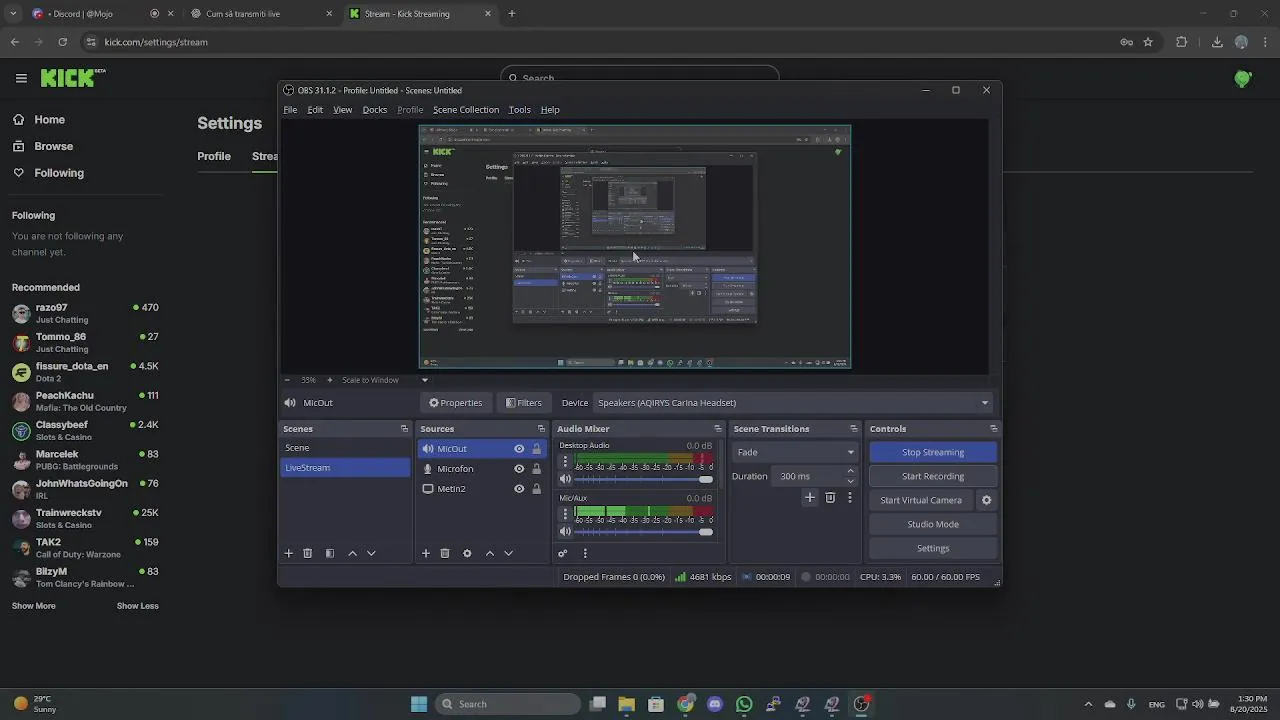
Task: Add a scene transition with plus icon
Action: click(810, 497)
